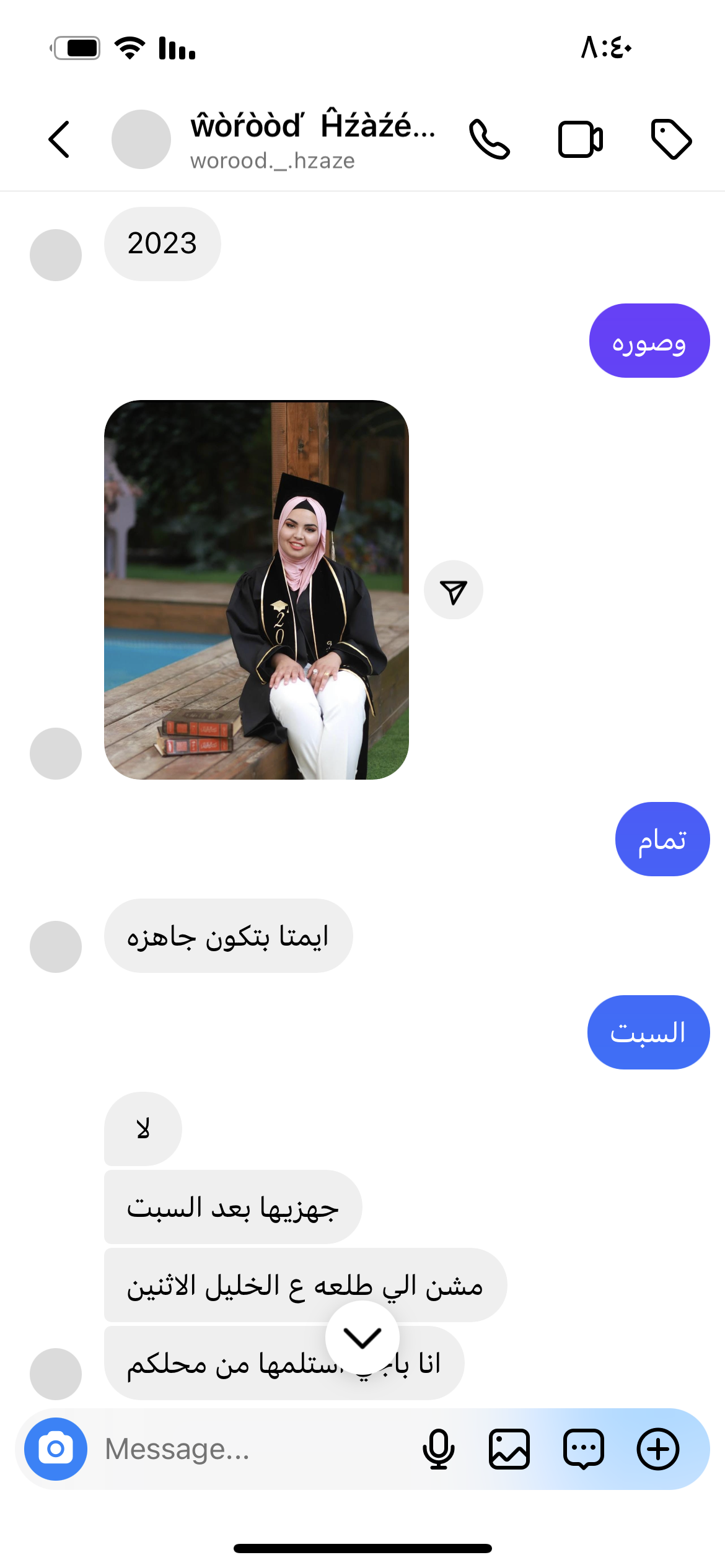Image resolution: width=725 pixels, height=1568 pixels.
Task: Record a voice message with the microphone icon
Action: tap(439, 1449)
